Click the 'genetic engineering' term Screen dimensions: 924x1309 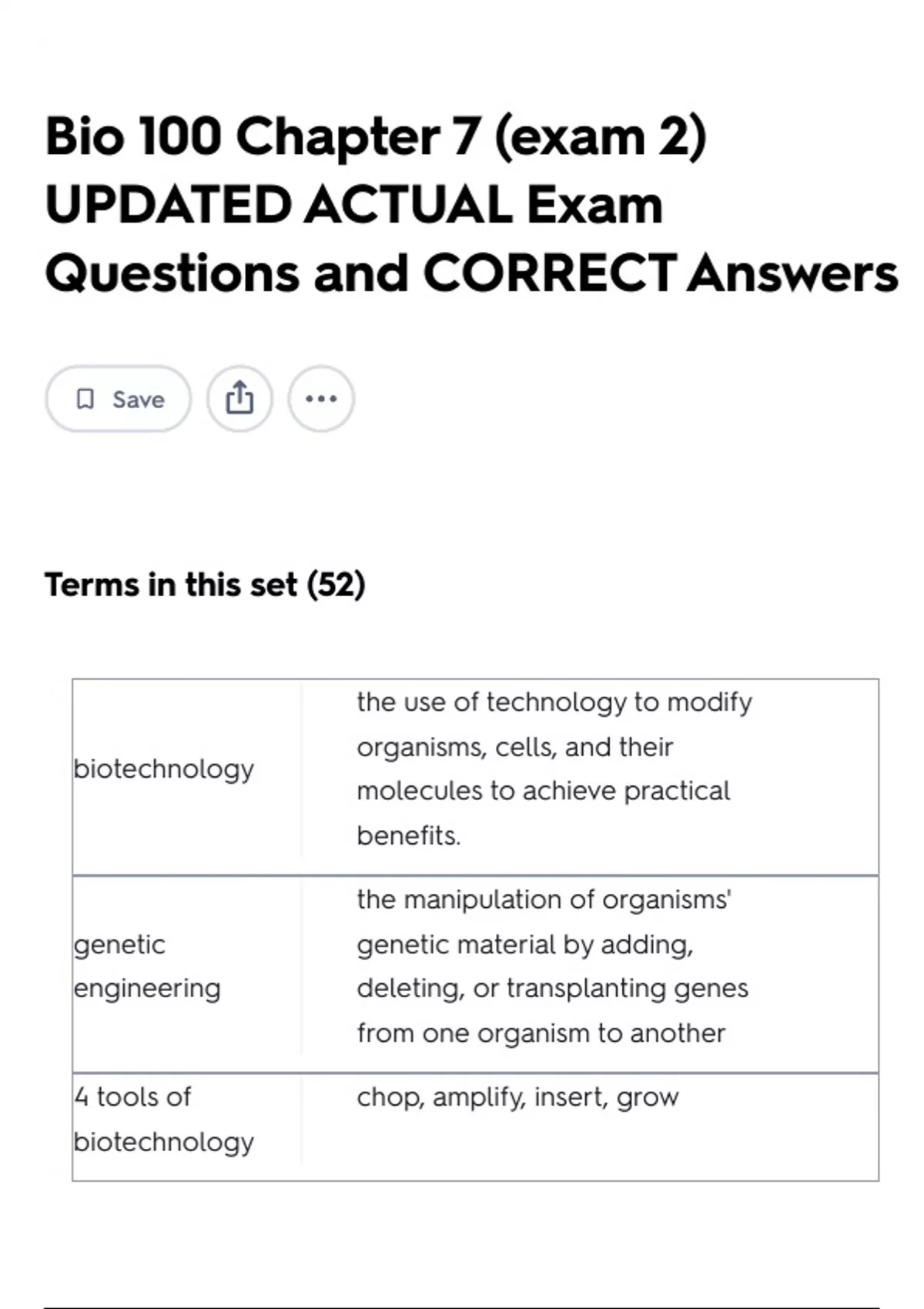(147, 966)
